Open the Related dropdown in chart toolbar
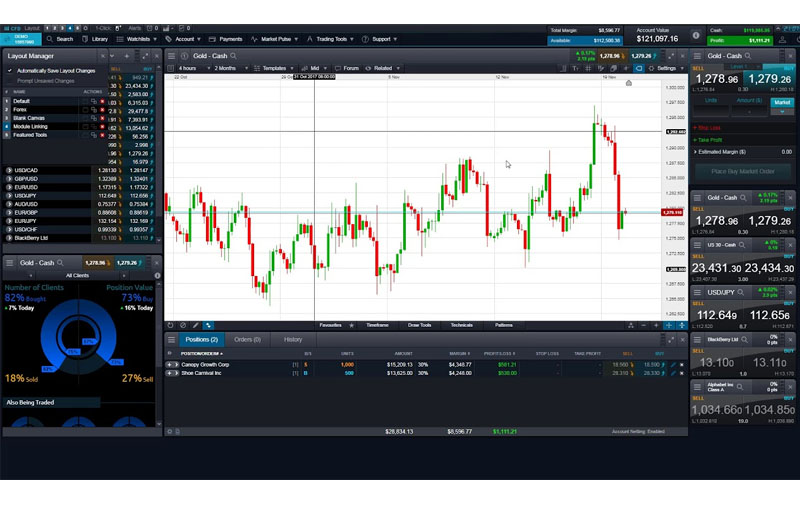The height and width of the screenshot is (513, 800). click(383, 68)
